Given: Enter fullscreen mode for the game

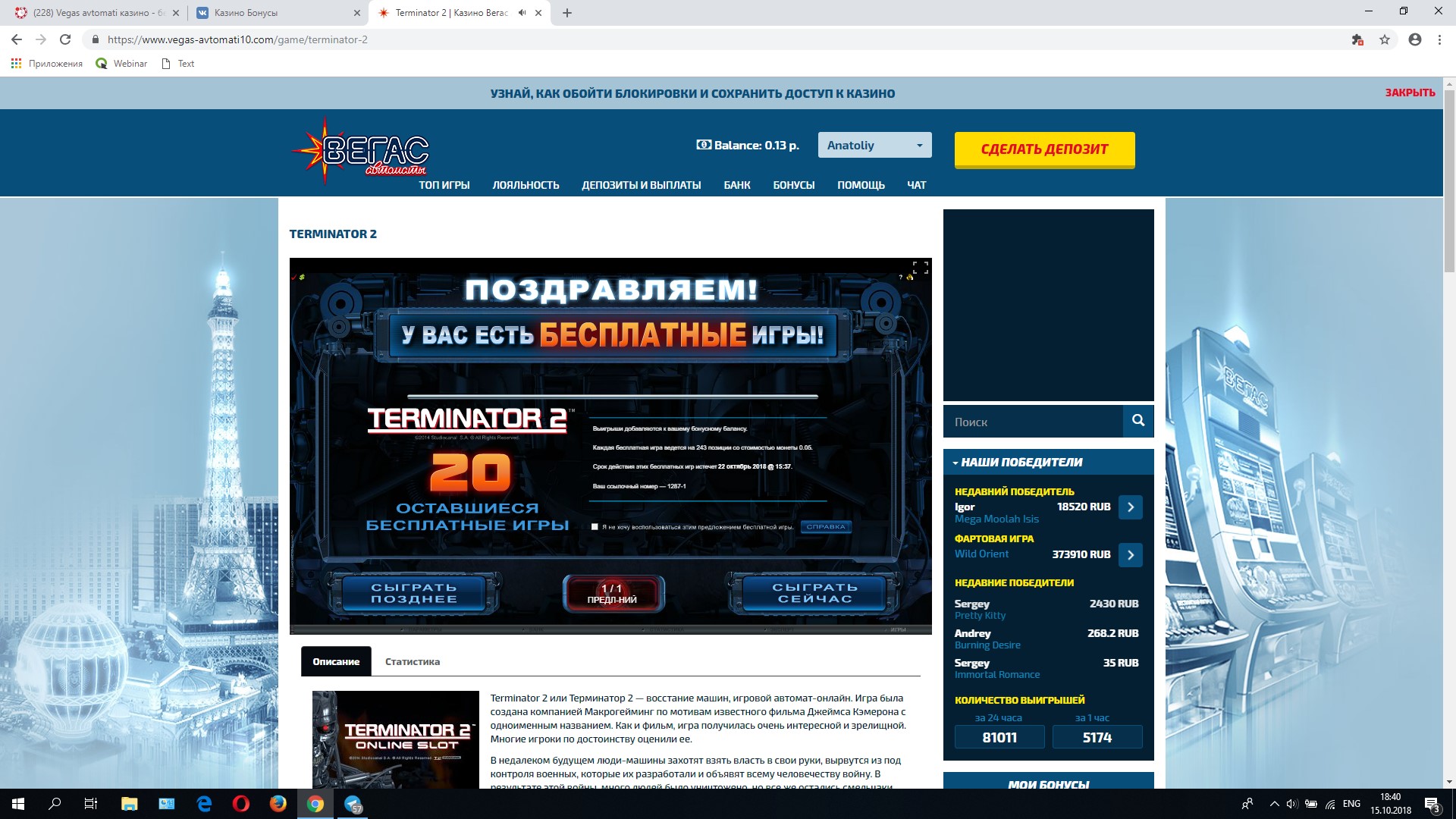Looking at the screenshot, I should tap(920, 268).
